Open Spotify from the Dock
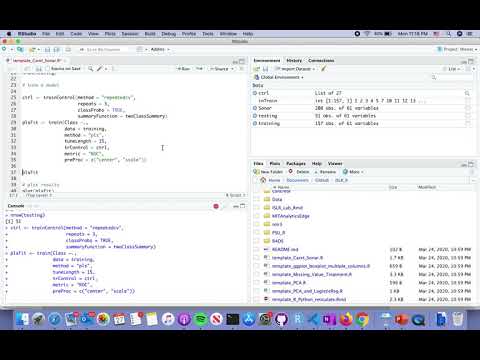 click(200, 319)
